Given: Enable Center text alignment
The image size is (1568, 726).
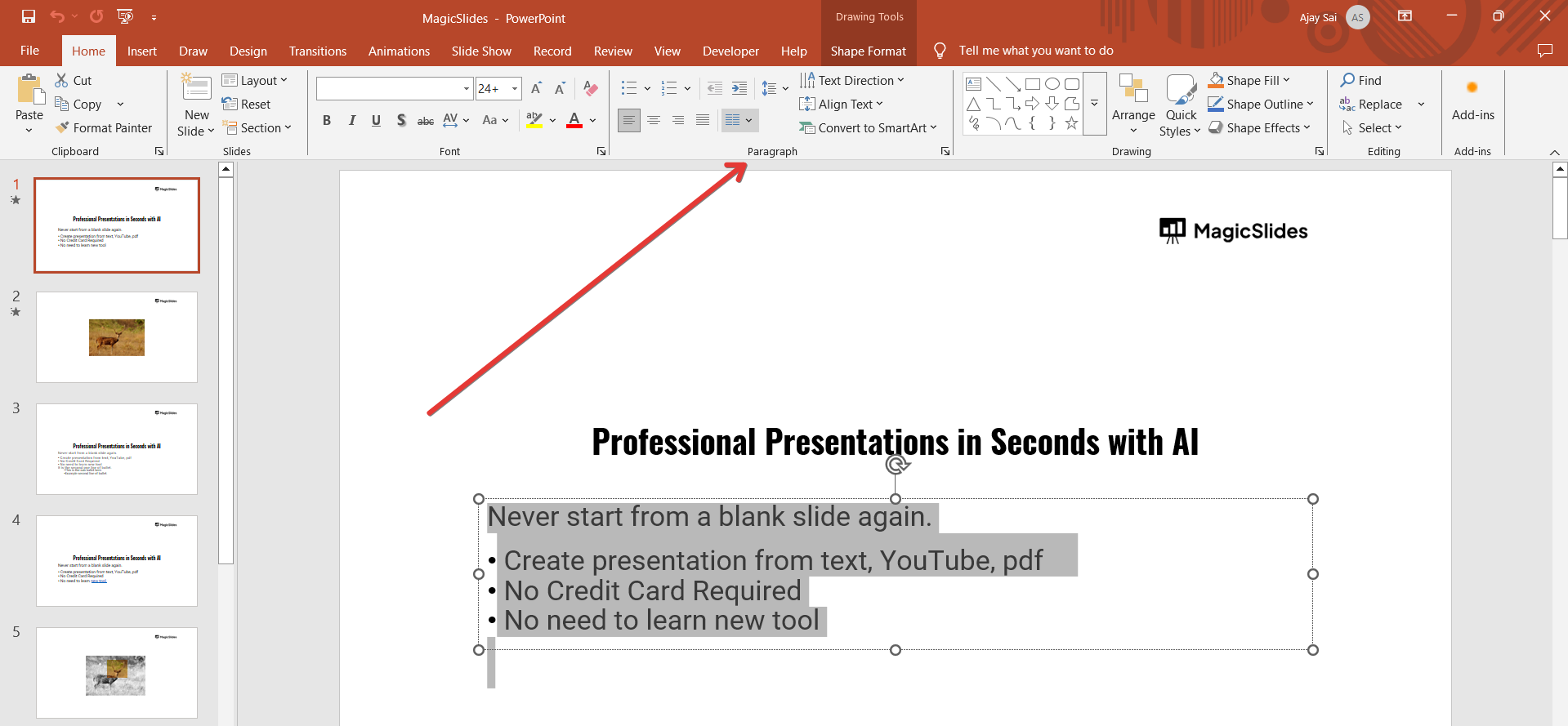Looking at the screenshot, I should click(654, 121).
